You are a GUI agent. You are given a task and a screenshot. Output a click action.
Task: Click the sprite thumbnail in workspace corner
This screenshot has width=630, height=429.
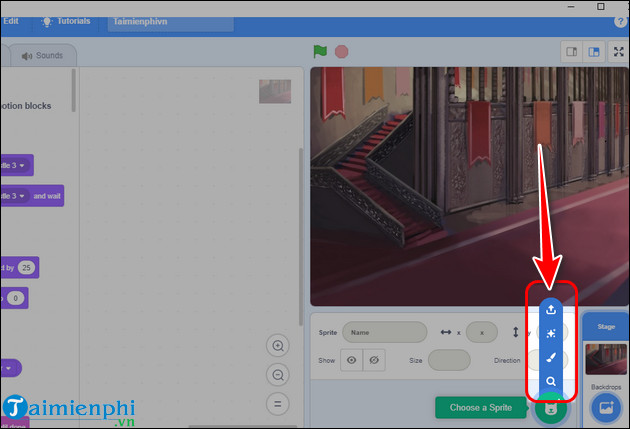click(x=275, y=92)
